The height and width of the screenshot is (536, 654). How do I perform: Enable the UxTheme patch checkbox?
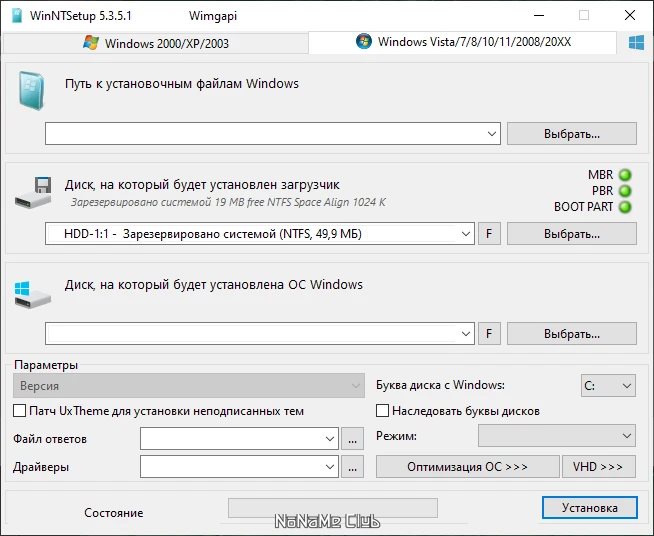pos(20,411)
